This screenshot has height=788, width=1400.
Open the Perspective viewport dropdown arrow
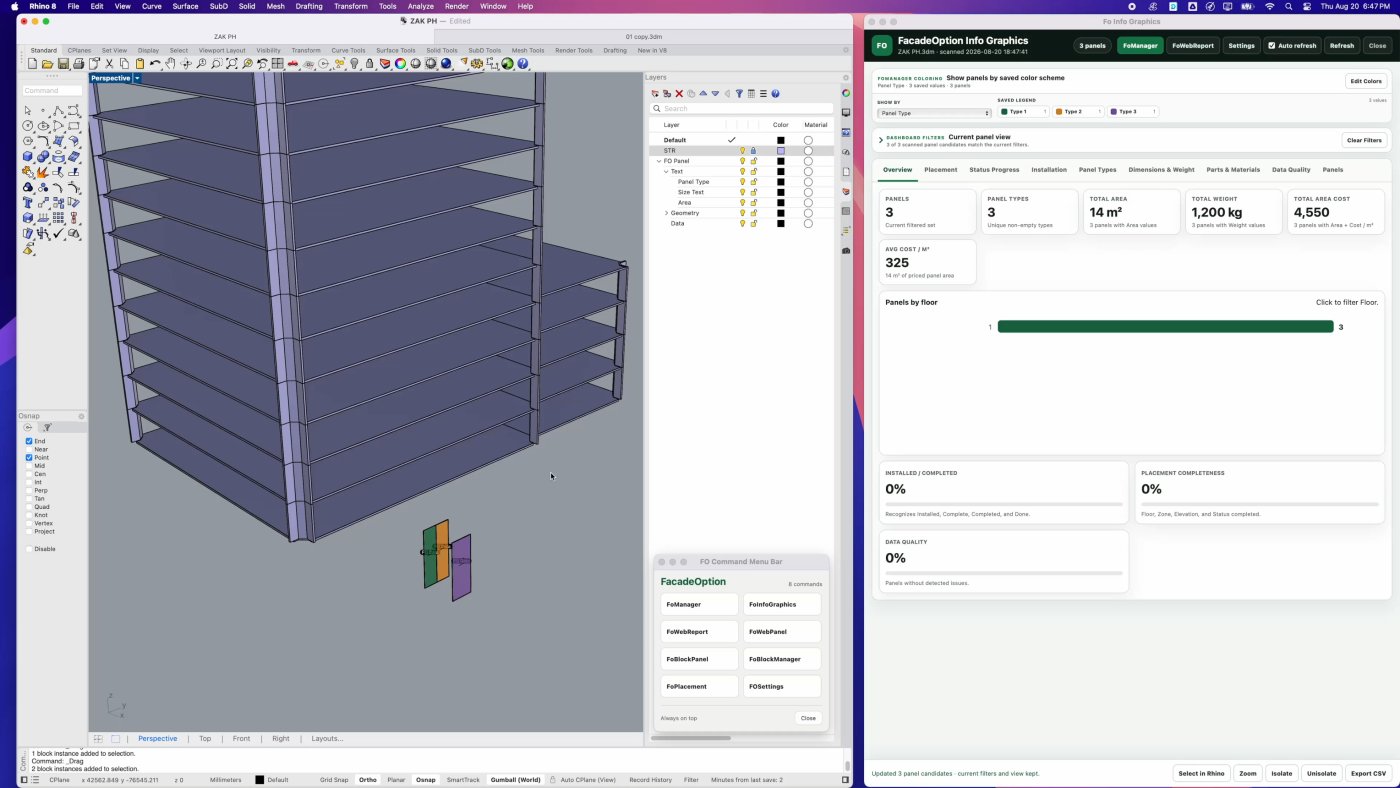coord(137,78)
